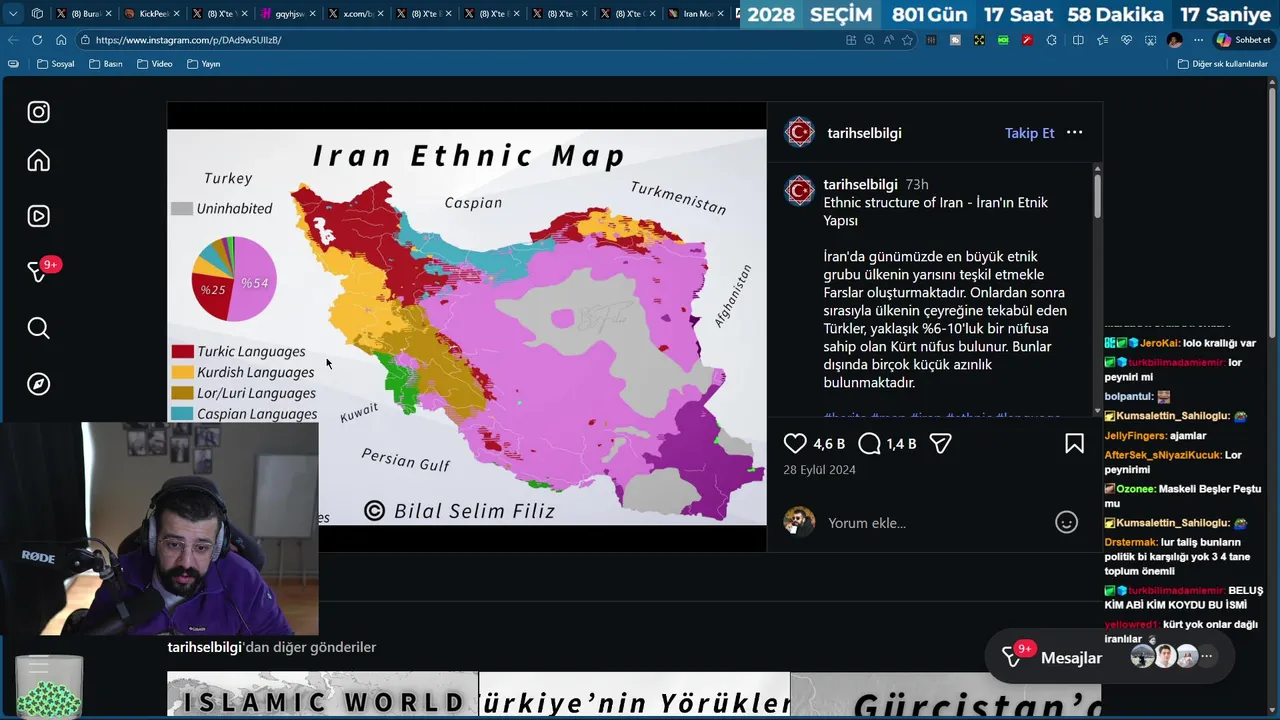Open the apps icon in the address bar

[x=851, y=40]
